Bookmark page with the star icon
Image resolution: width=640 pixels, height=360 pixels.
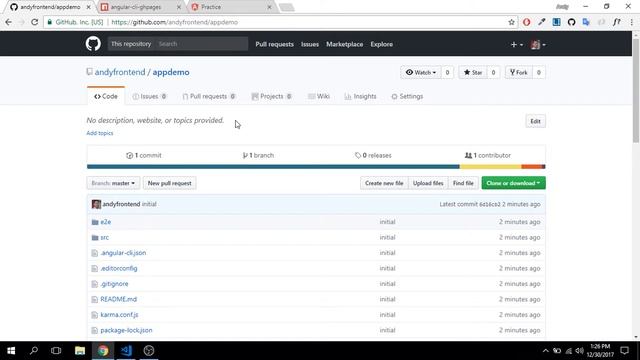click(511, 22)
